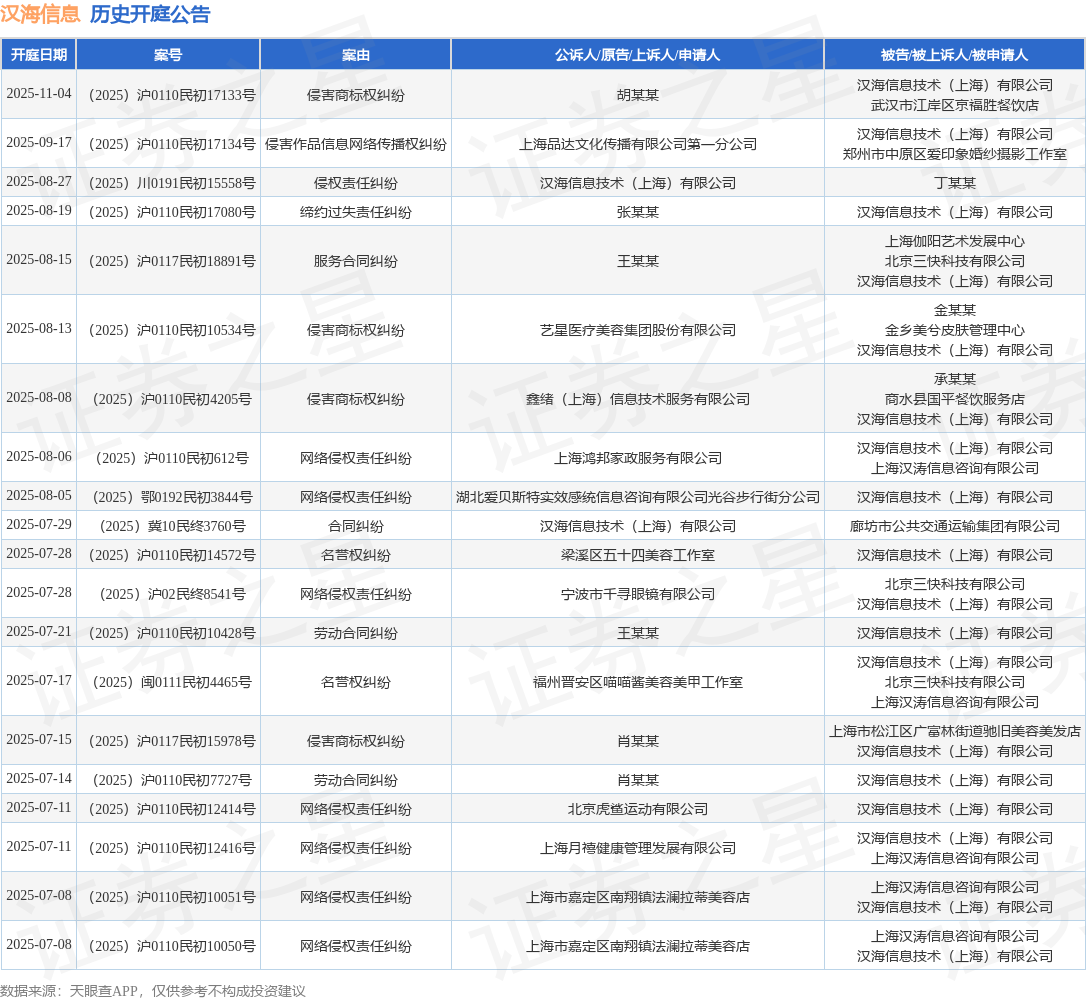Image resolution: width=1086 pixels, height=1000 pixels.
Task: Select case number (2025)冀10民终3760号
Action: [x=172, y=526]
